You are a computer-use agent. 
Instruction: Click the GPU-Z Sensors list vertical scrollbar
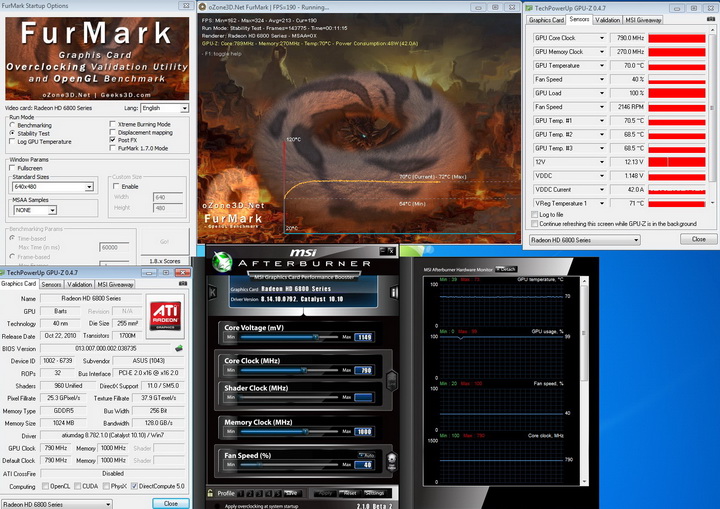point(712,118)
